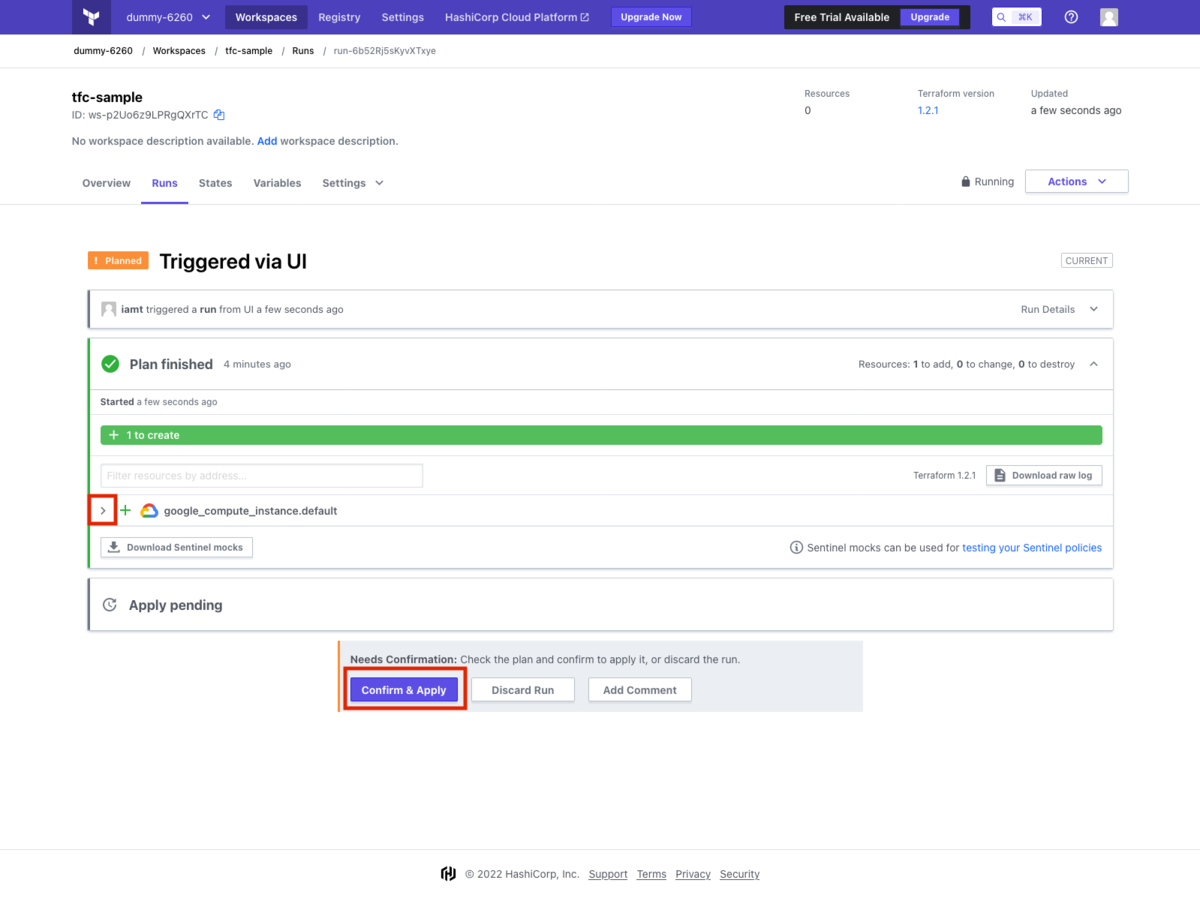Viewport: 1200px width, 901px height.
Task: Go to the dummy-6260 breadcrumb
Action: pyautogui.click(x=103, y=51)
